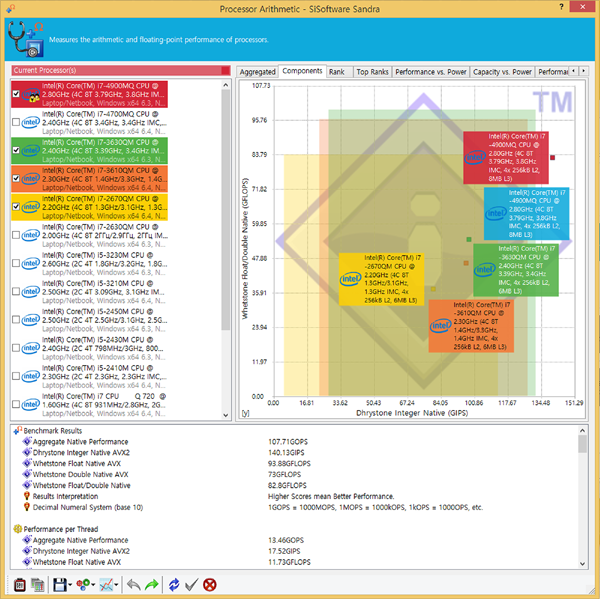Screen dimensions: 600x599
Task: Select Aggregate Native Performance 107.71GOPS row
Action: click(295, 442)
